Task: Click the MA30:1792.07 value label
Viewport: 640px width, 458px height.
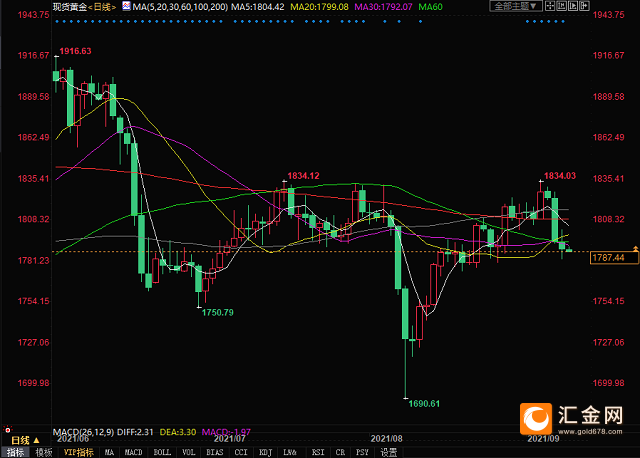Action: tap(383, 7)
